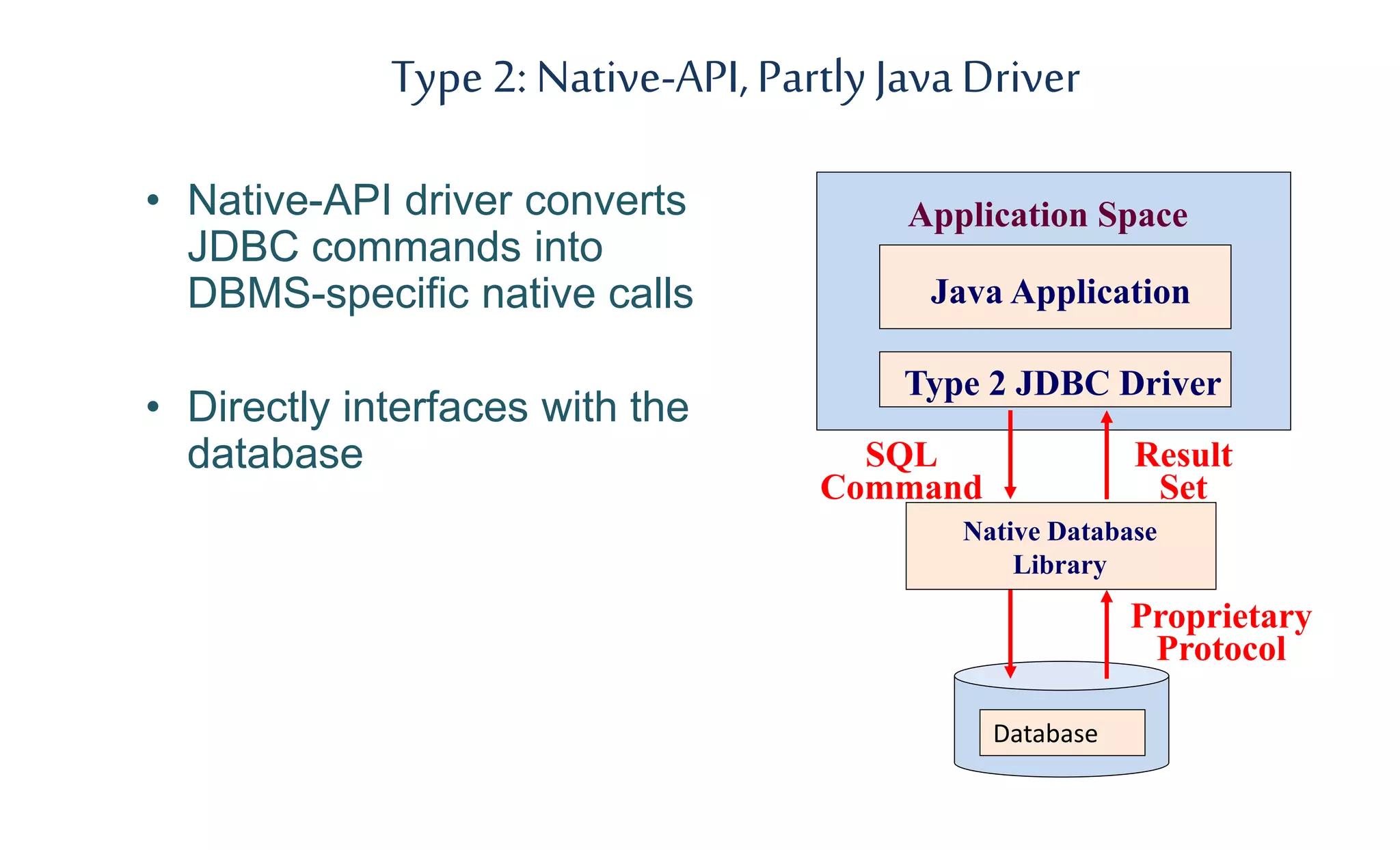Image resolution: width=1400 pixels, height=850 pixels.
Task: Select the SQL Command red label
Action: coord(901,471)
